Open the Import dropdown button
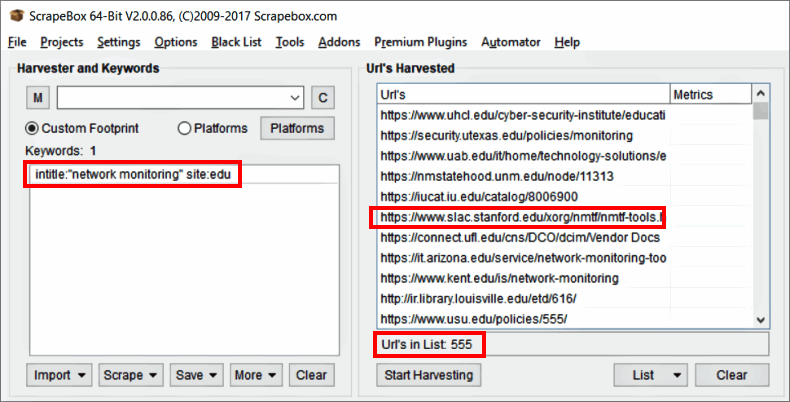This screenshot has width=790, height=402. [x=59, y=375]
